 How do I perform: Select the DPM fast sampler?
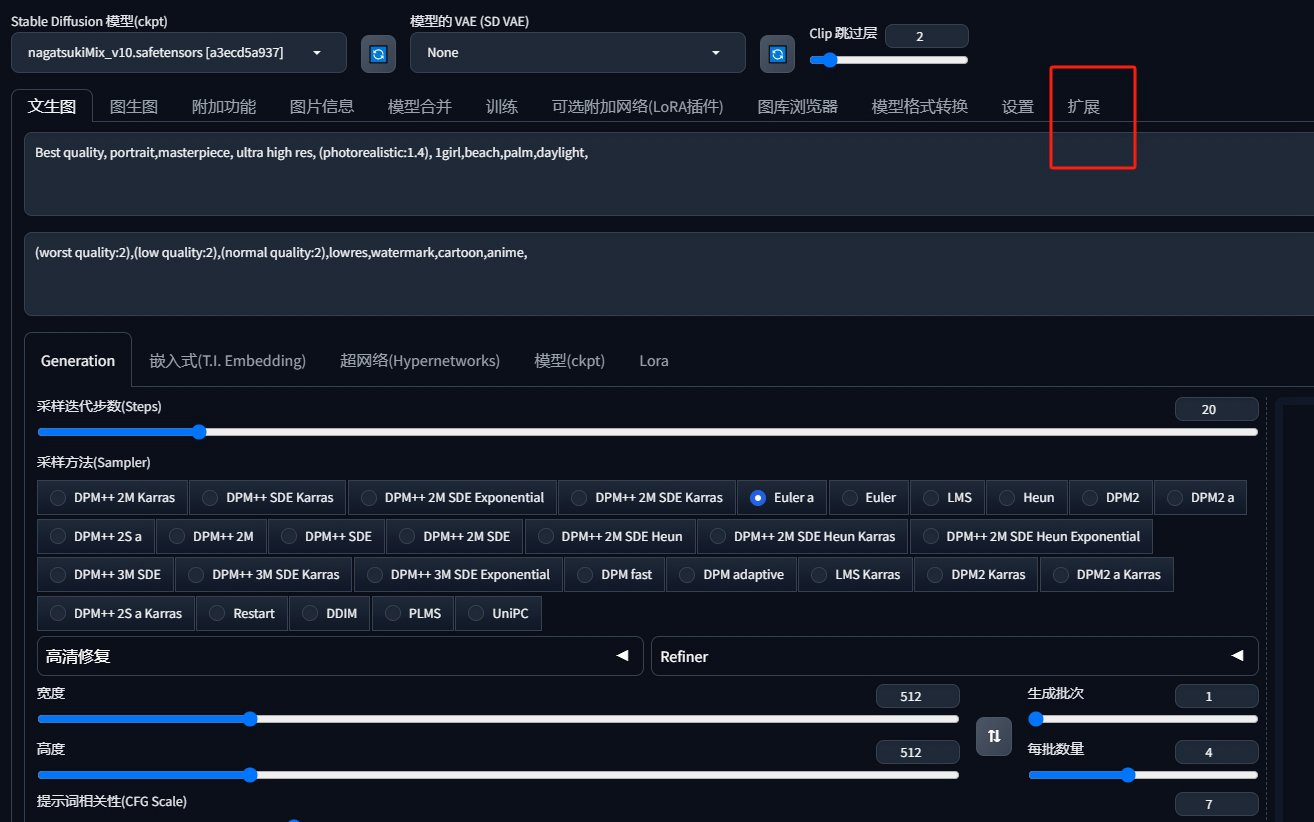pyautogui.click(x=614, y=574)
